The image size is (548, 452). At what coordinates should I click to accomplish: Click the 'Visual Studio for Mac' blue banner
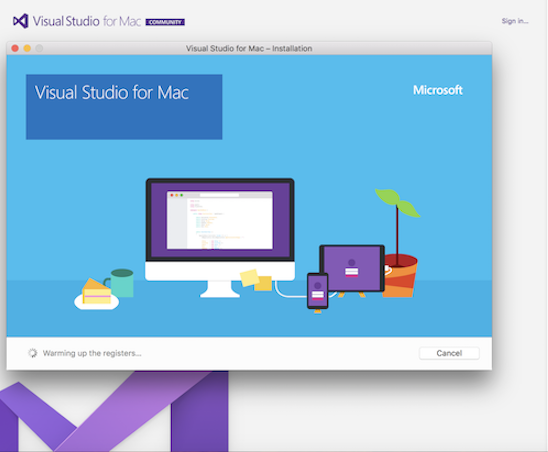click(124, 107)
